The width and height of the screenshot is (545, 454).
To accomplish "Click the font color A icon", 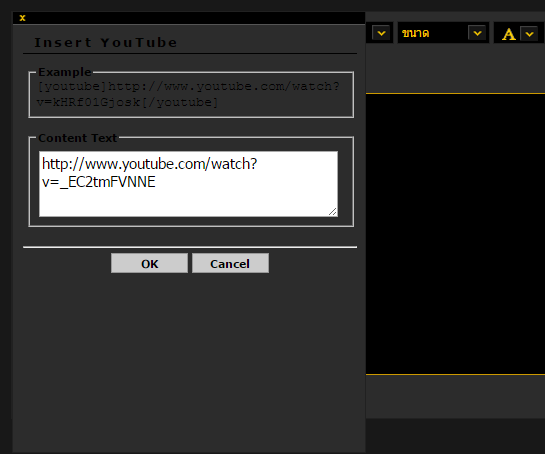I will click(x=509, y=34).
